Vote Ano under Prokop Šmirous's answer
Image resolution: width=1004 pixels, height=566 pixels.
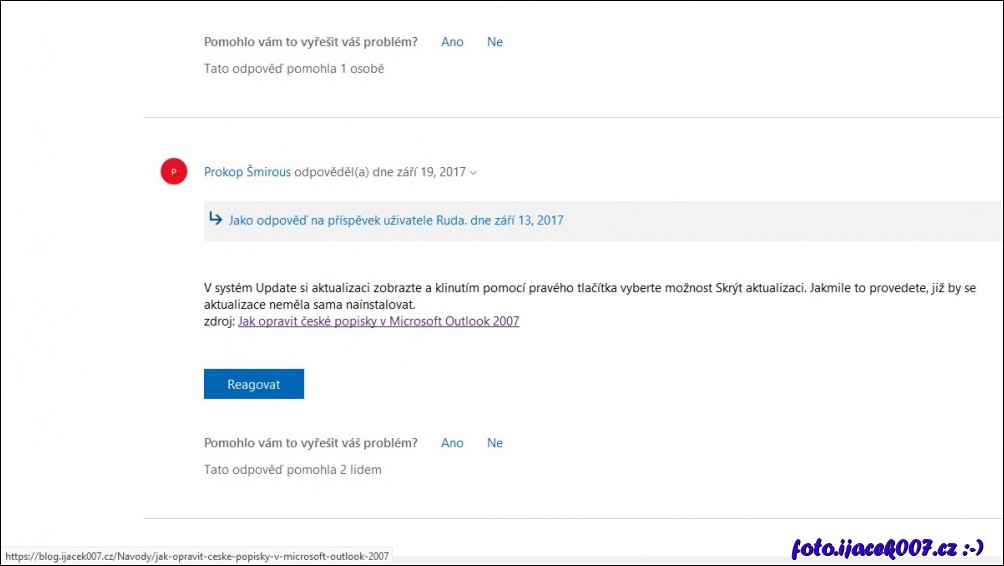(452, 443)
